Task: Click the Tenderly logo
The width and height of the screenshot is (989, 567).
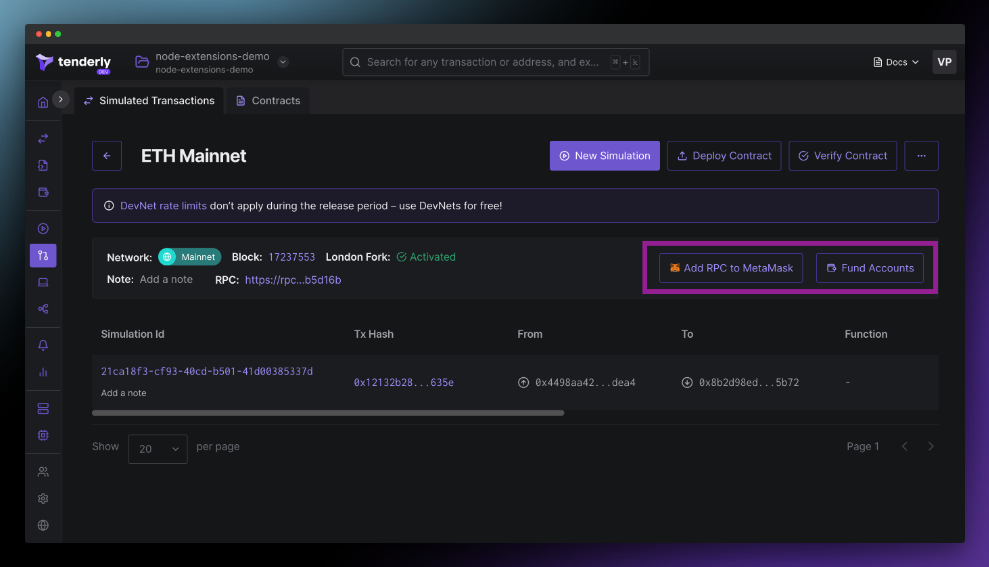Action: click(x=73, y=62)
